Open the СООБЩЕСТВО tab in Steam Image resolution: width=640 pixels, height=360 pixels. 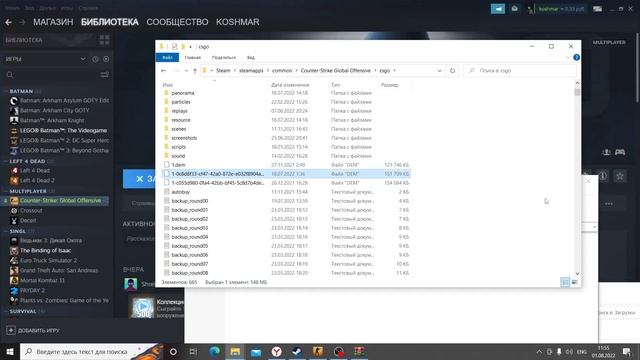click(177, 22)
